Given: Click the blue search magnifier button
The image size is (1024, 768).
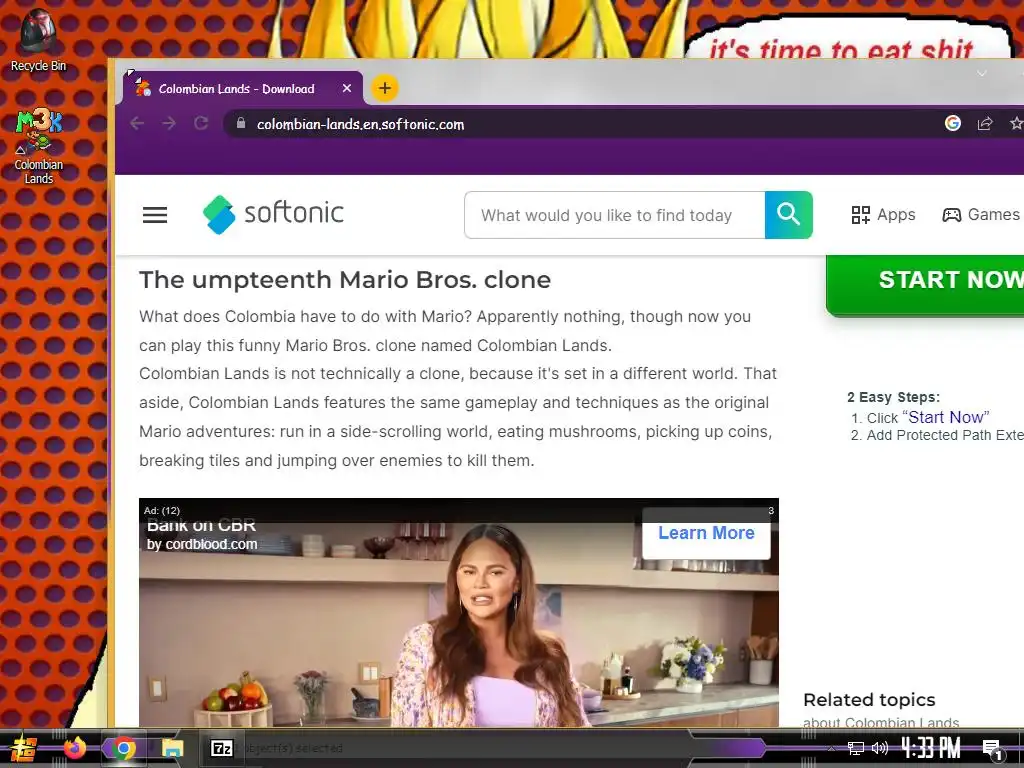Looking at the screenshot, I should coord(788,215).
